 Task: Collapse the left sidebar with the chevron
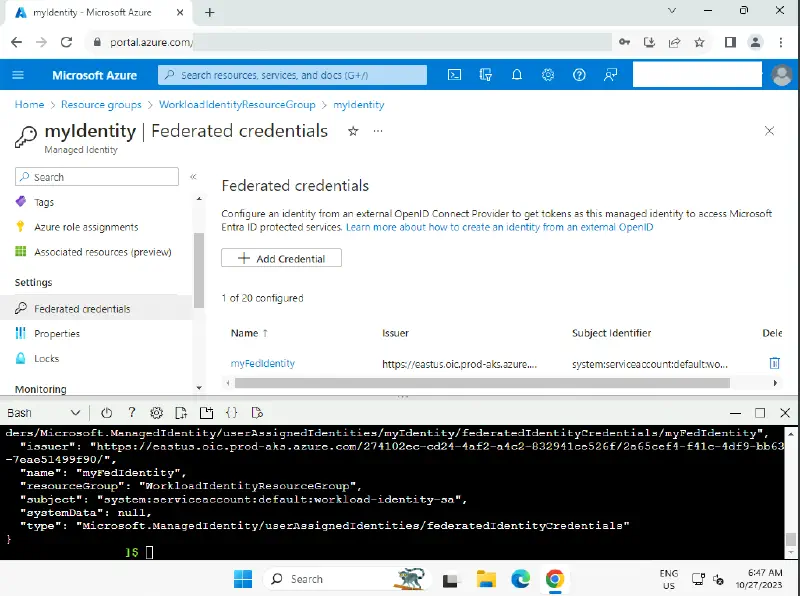(193, 176)
